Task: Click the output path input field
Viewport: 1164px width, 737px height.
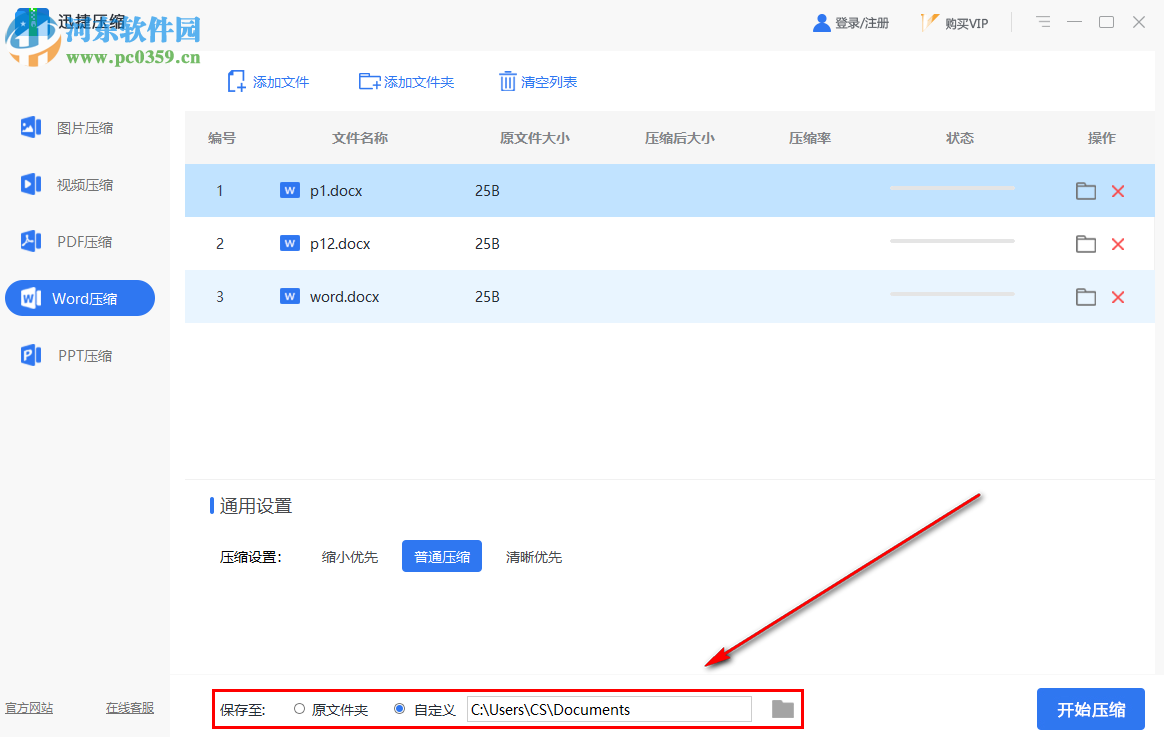Action: [608, 708]
